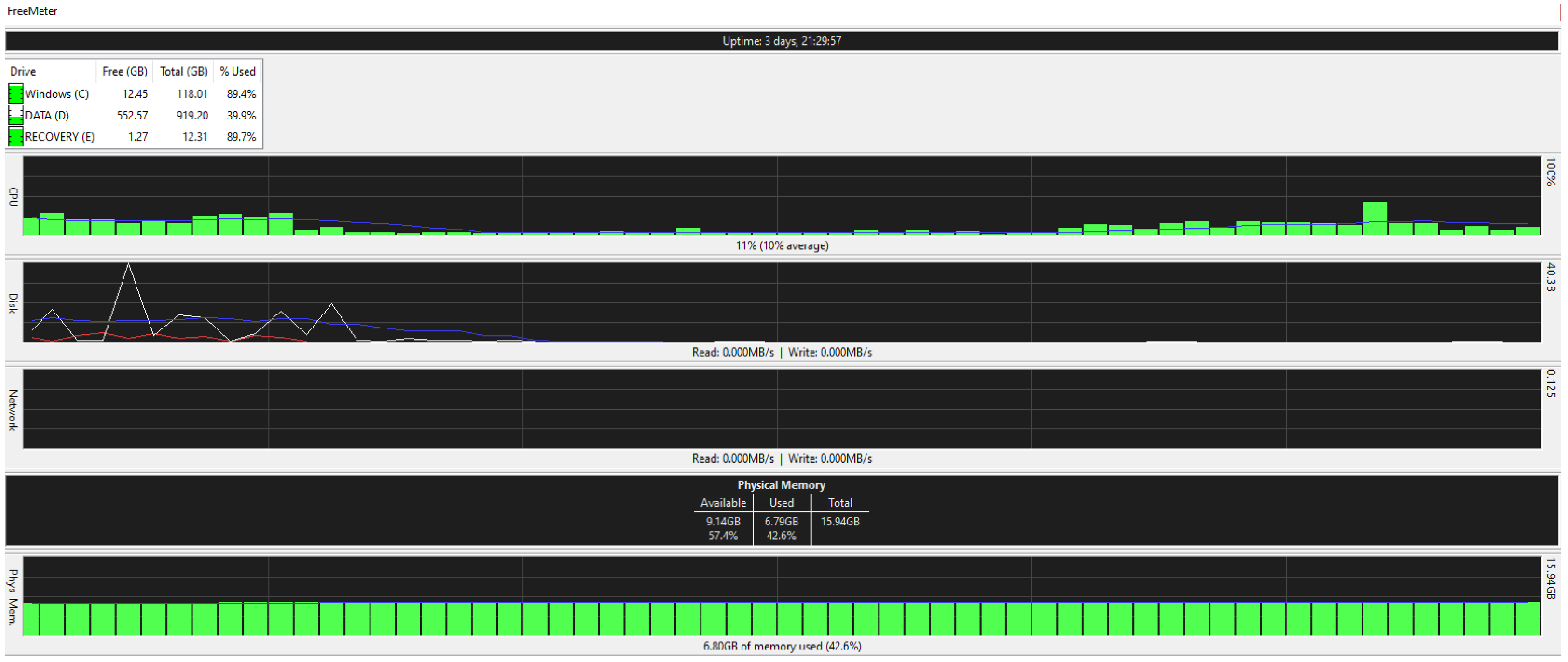Click the % Used column header
1568x662 pixels.
[237, 71]
